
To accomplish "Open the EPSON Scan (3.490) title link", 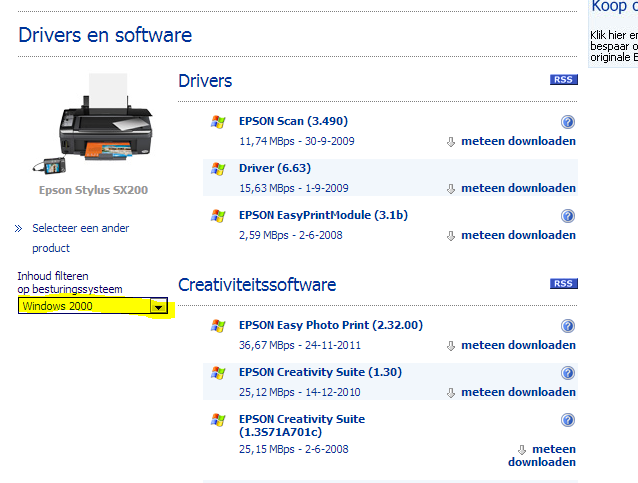I will (293, 121).
